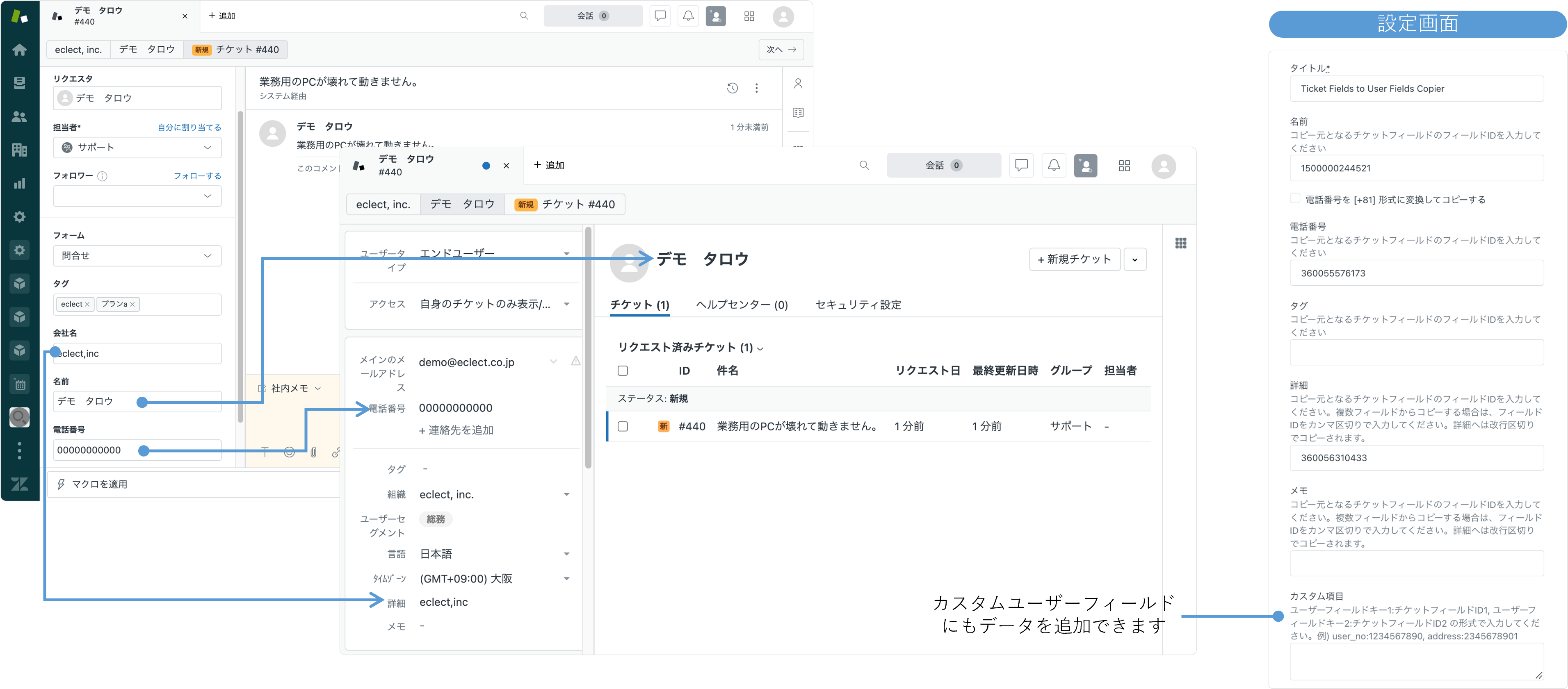Open arrow dropdown next to 新規チケット
The image size is (1568, 689).
[x=1134, y=259]
